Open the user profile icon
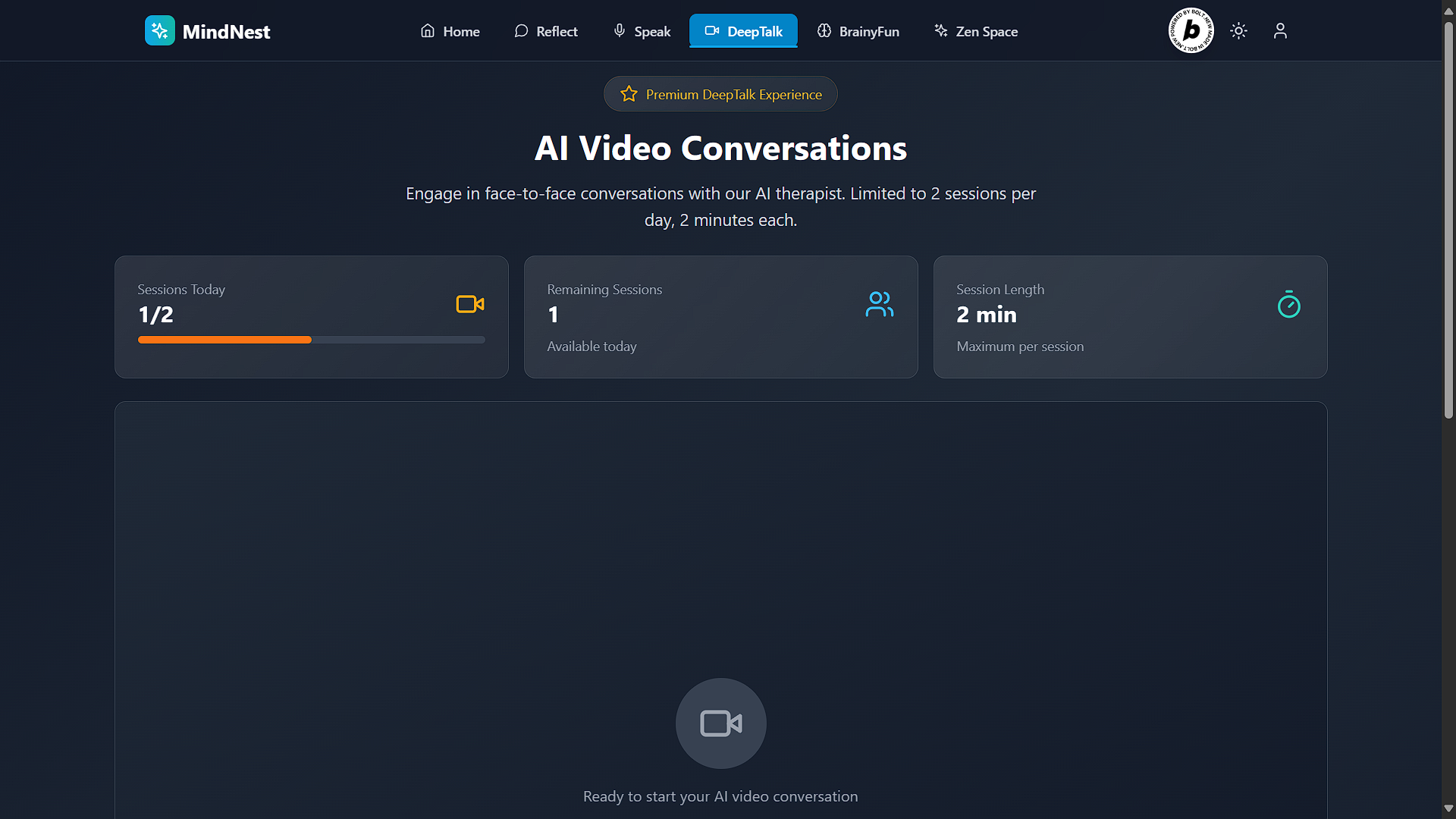 [x=1280, y=31]
